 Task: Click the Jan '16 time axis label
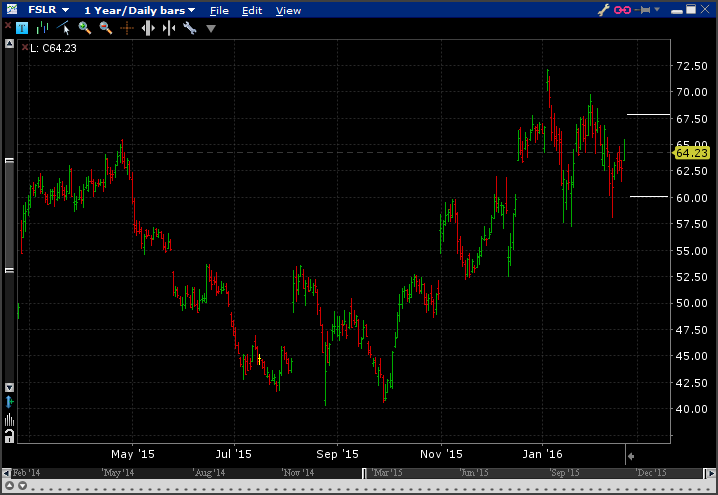(x=543, y=454)
